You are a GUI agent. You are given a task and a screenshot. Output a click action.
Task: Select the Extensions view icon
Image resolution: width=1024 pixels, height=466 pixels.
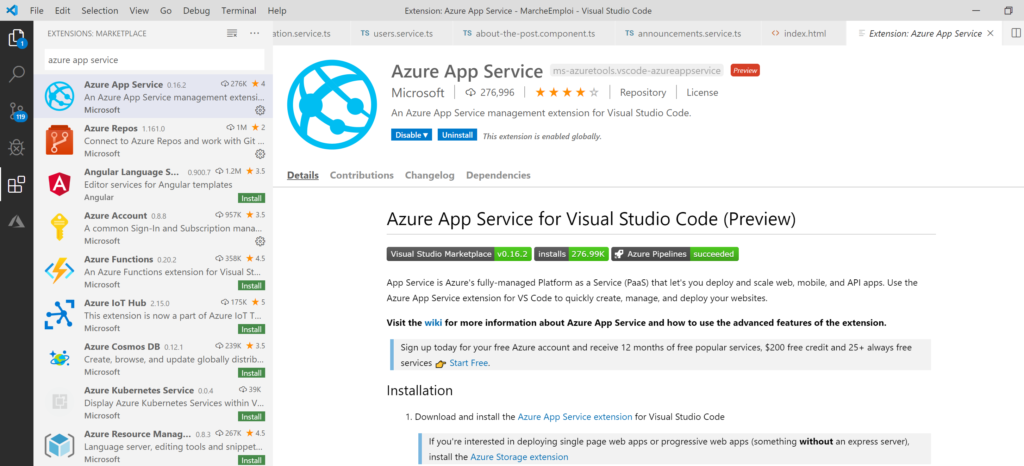(x=16, y=185)
